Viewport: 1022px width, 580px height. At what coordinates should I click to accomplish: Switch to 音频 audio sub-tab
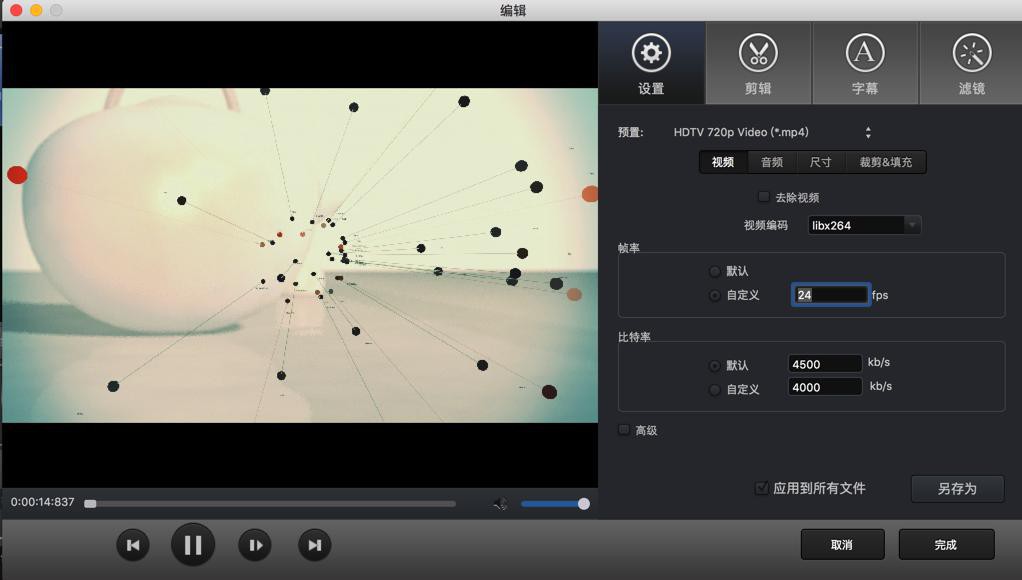(772, 162)
